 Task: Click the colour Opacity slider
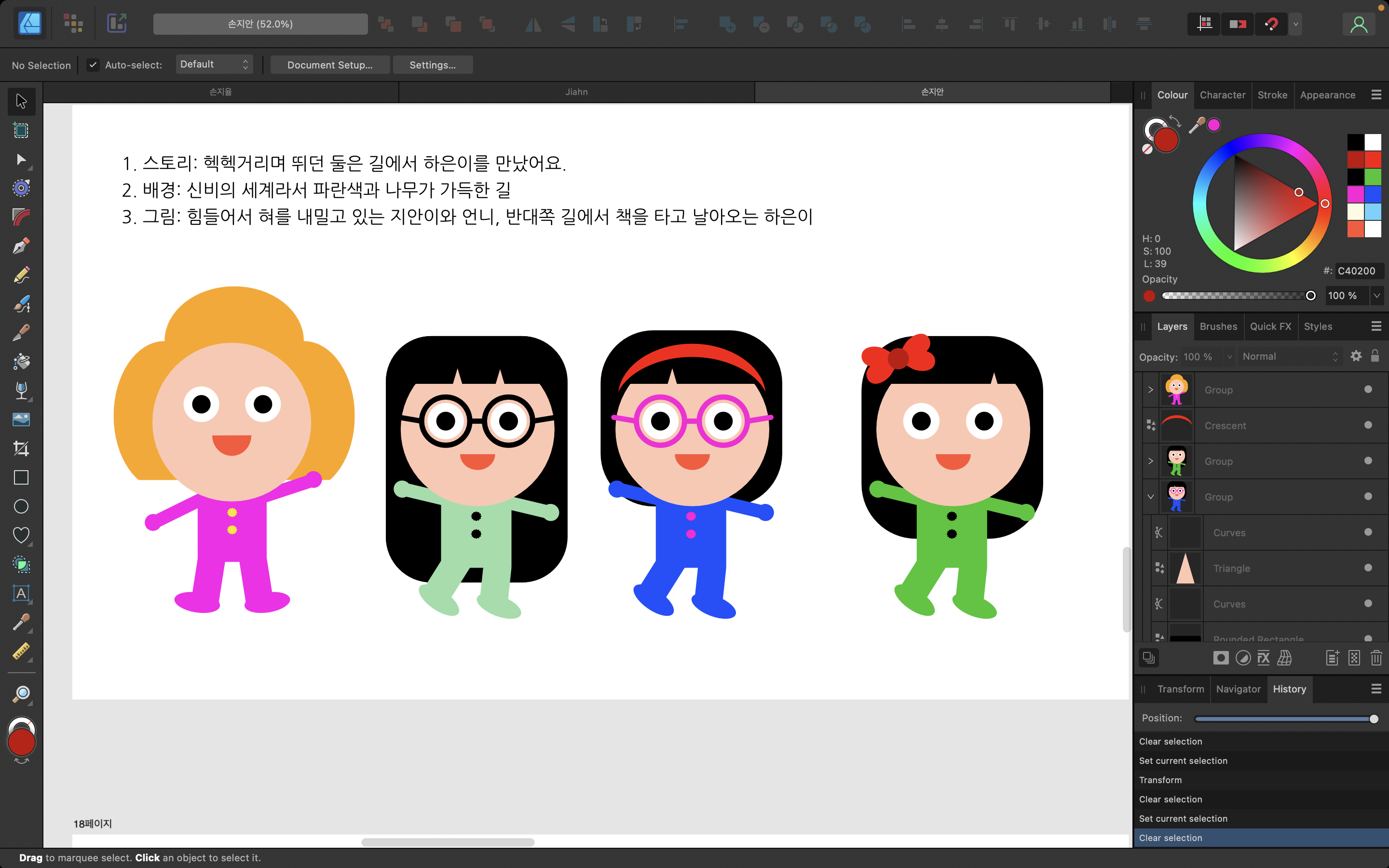(1239, 296)
